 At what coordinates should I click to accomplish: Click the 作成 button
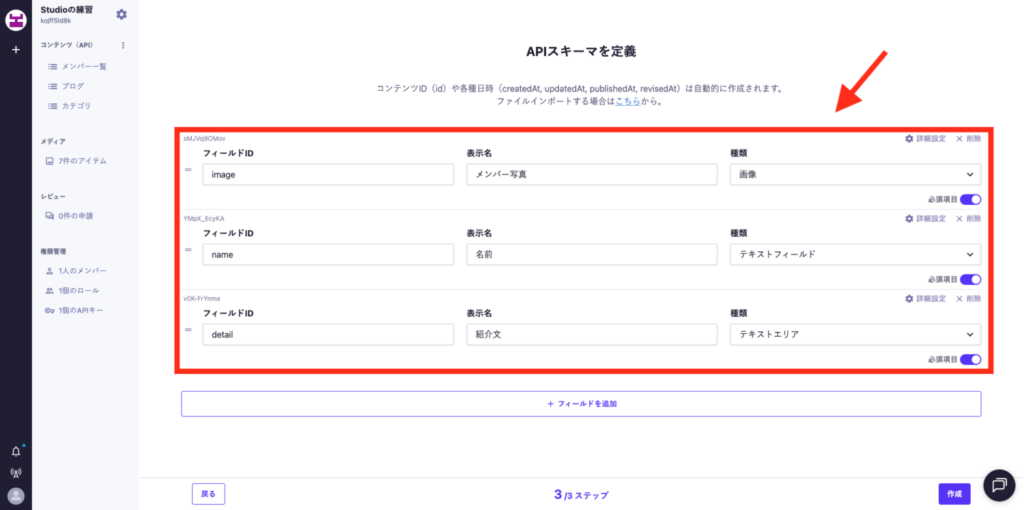coord(954,494)
